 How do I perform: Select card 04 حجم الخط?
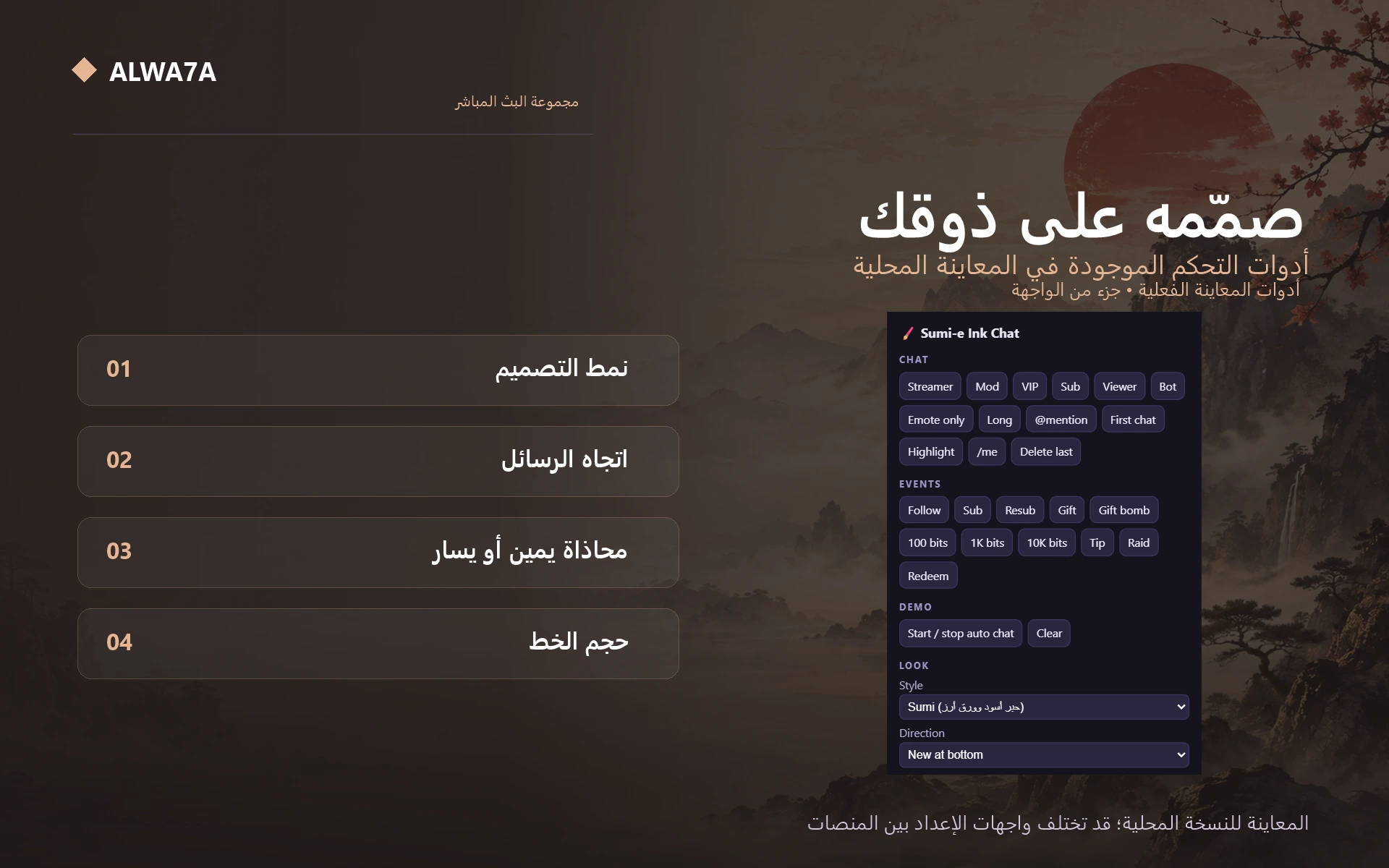tap(378, 643)
